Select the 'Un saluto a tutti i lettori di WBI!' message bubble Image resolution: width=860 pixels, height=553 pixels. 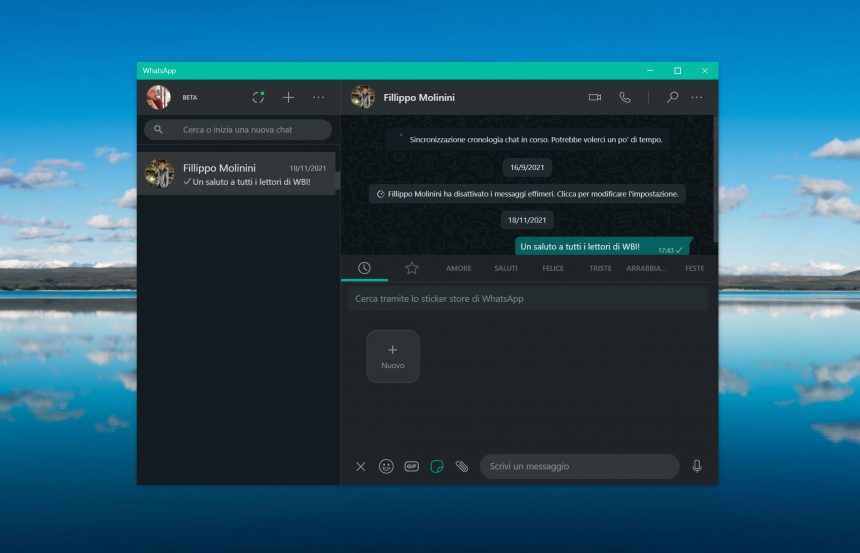(x=603, y=247)
